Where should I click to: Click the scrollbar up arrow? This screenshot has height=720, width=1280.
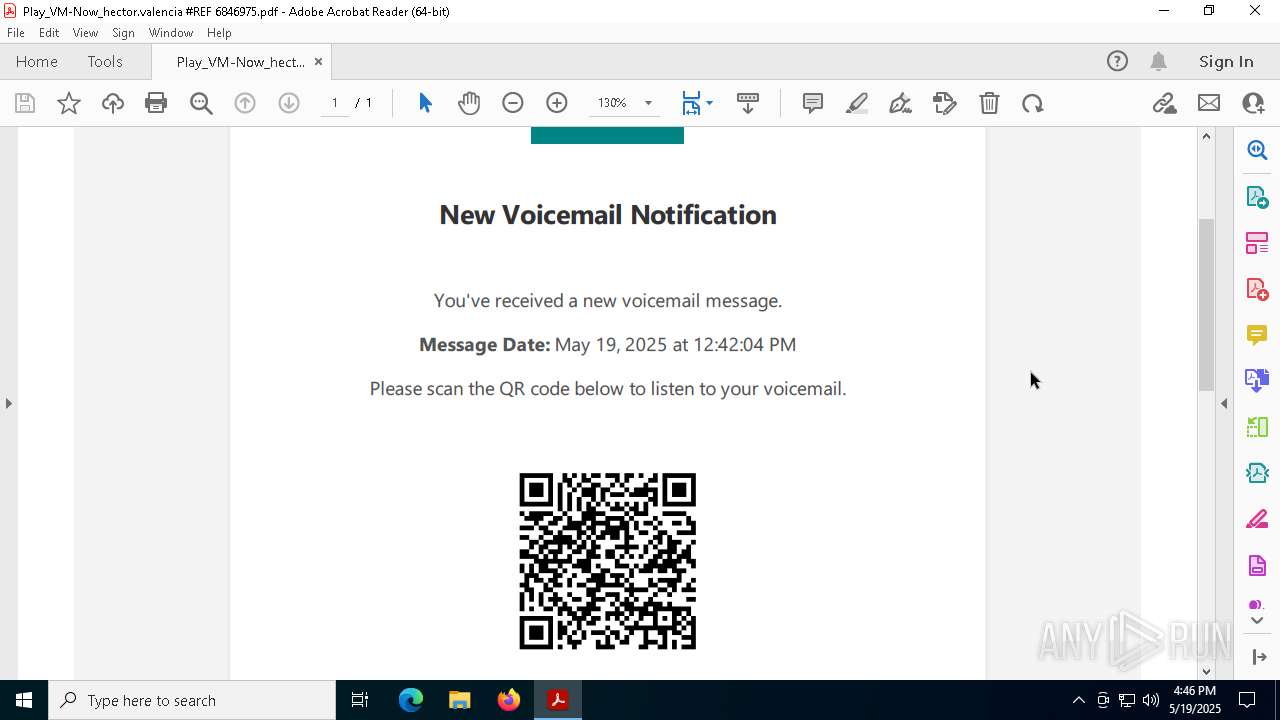[x=1206, y=136]
